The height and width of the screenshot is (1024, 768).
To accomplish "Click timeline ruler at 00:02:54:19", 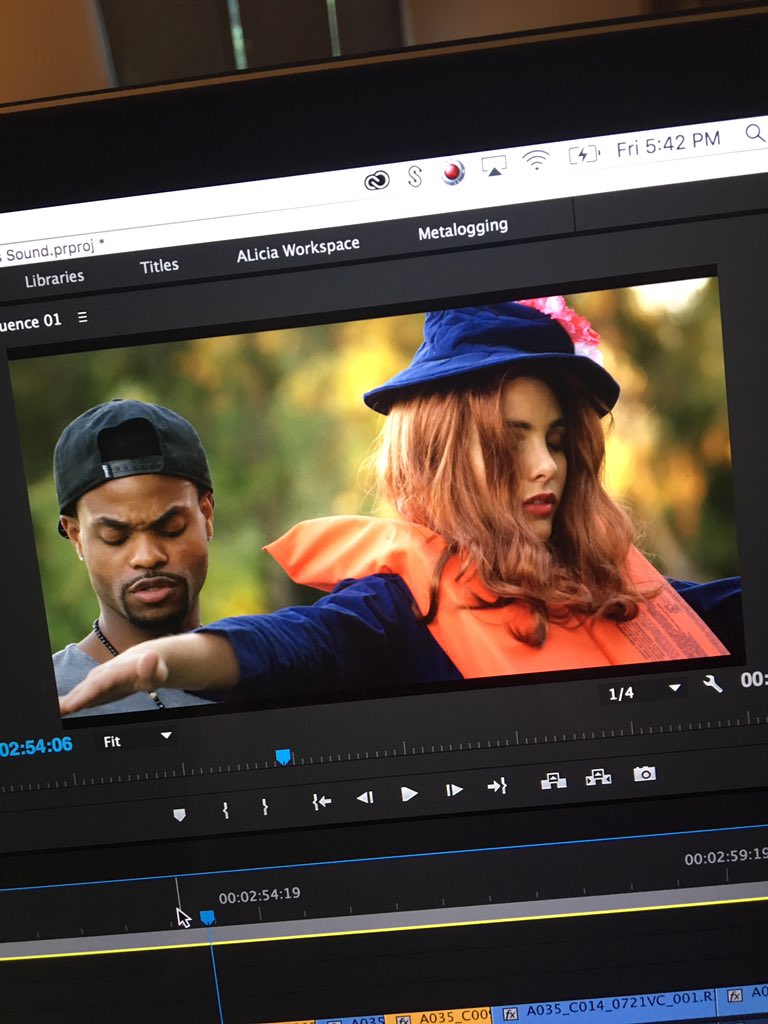I will pyautogui.click(x=259, y=895).
